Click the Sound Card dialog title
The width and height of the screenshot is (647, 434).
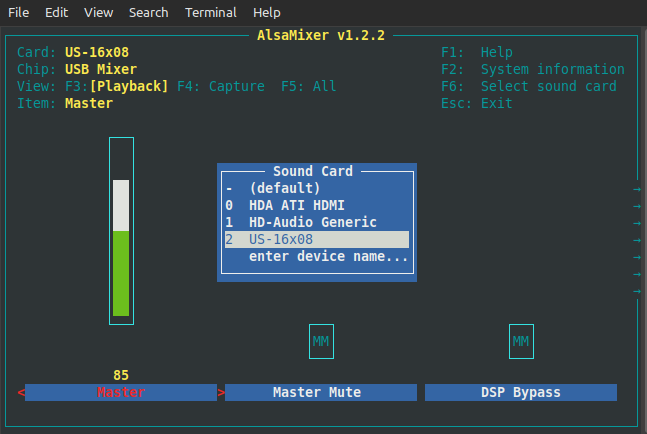click(313, 171)
